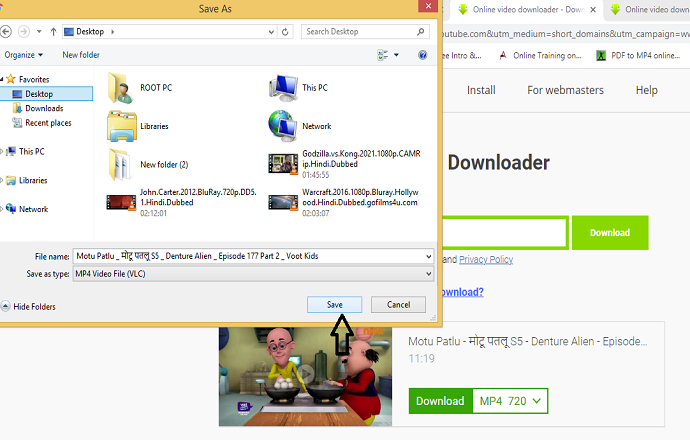Open PDF to MP4 online bookmark
The image size is (690, 440).
pos(638,55)
